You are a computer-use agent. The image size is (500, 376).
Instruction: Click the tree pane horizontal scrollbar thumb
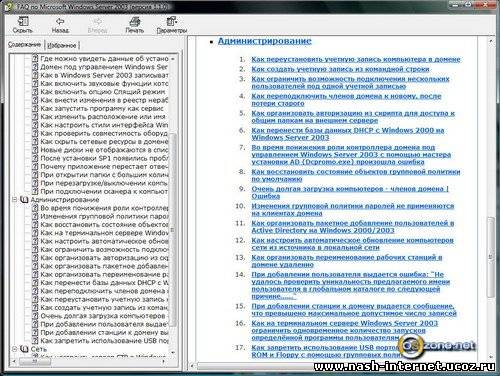pos(35,361)
